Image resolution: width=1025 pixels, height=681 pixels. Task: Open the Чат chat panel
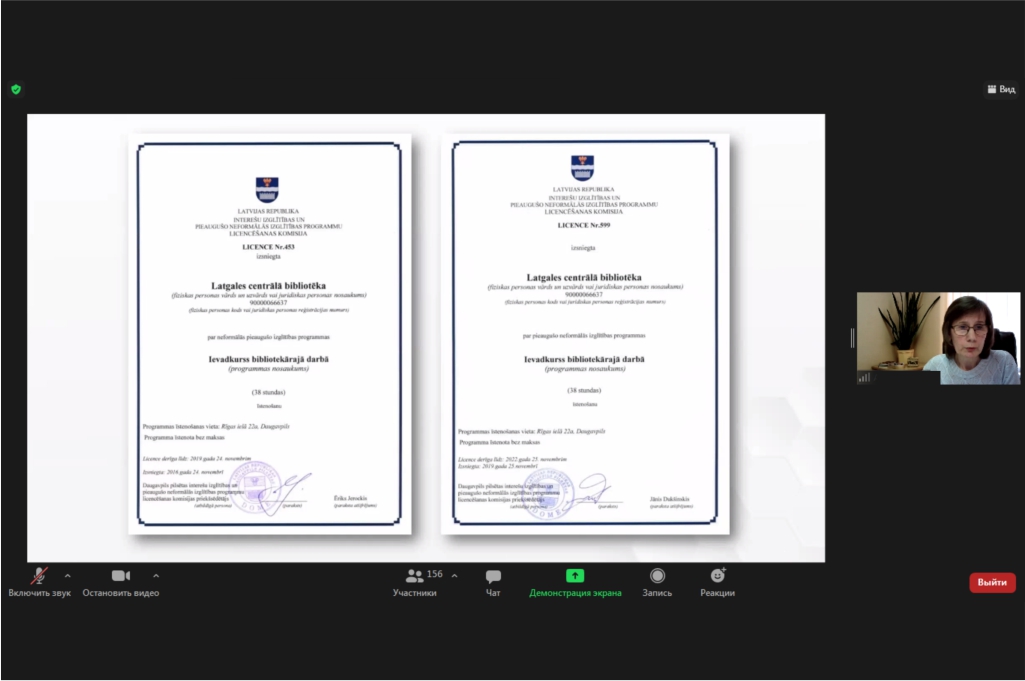[x=493, y=582]
